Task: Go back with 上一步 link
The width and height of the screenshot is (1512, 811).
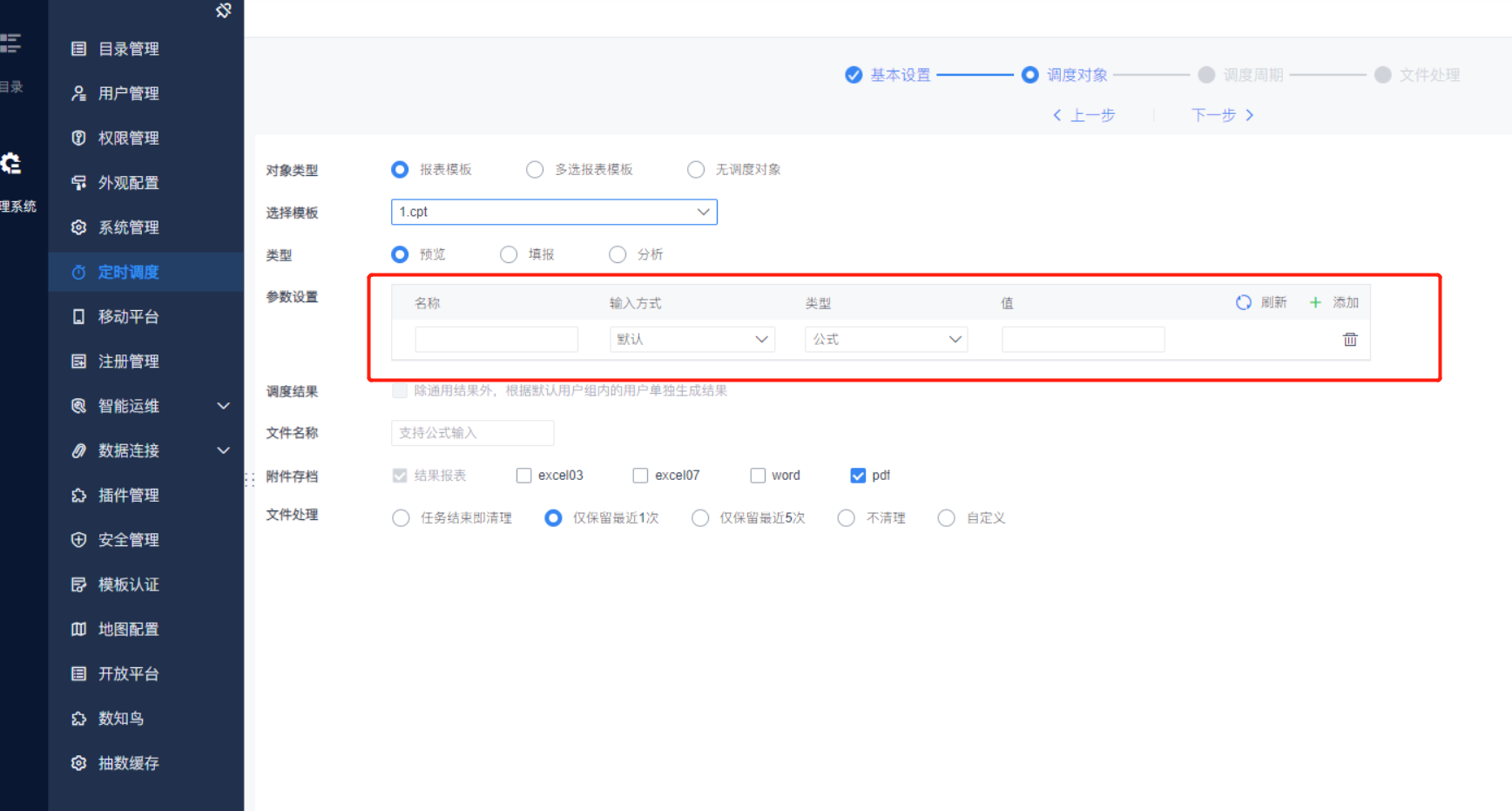Action: pos(1083,115)
